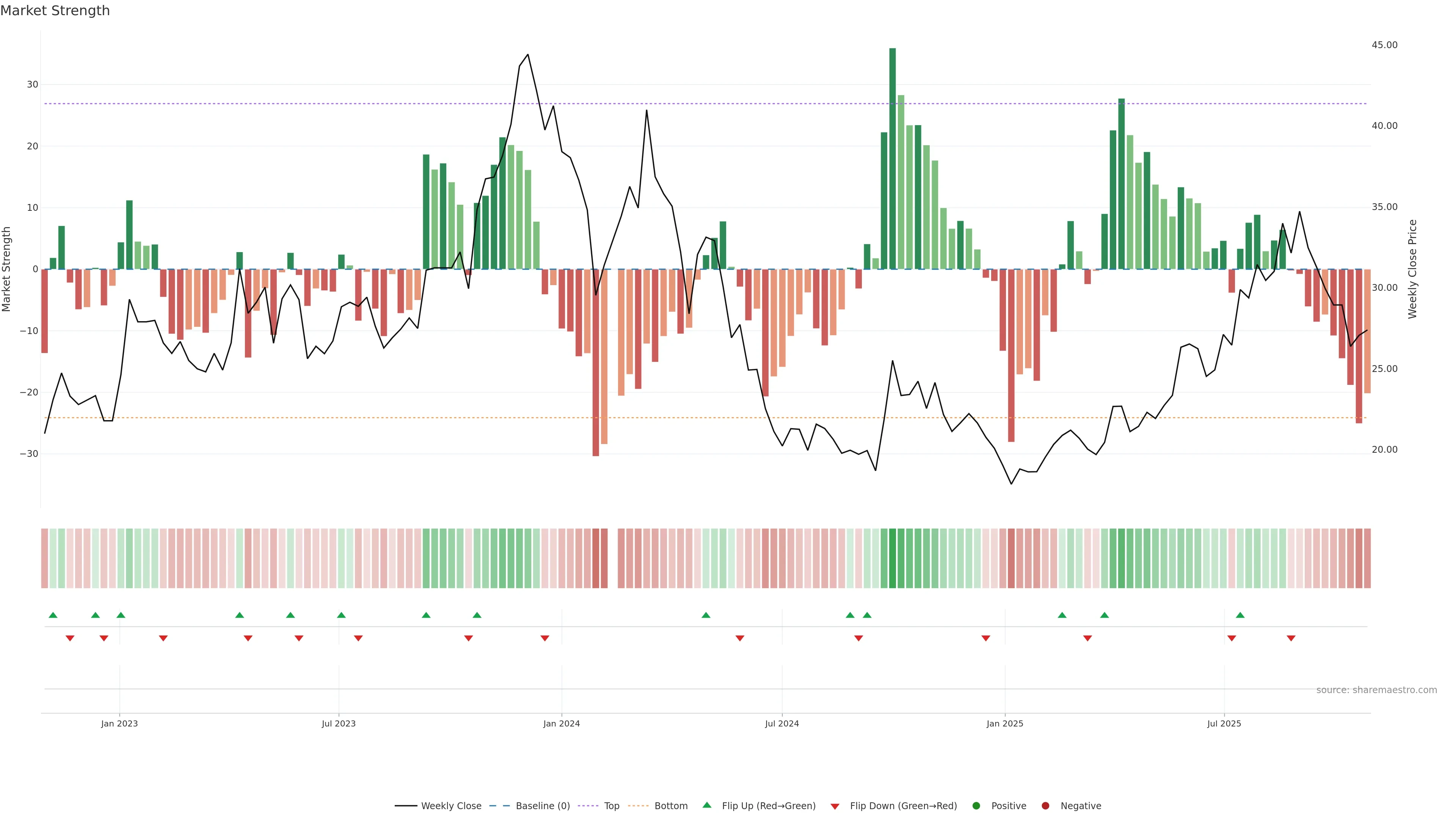
Task: Click the tallest dark green strength bar
Action: click(893, 158)
